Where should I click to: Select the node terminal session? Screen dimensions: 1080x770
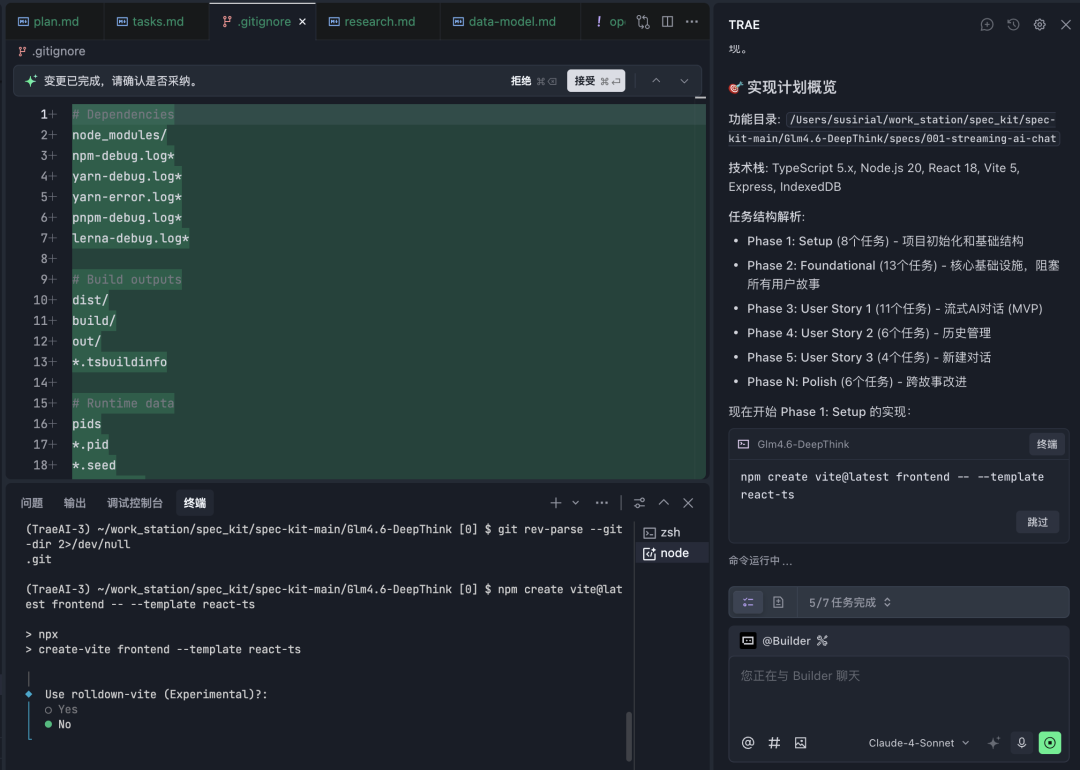671,553
